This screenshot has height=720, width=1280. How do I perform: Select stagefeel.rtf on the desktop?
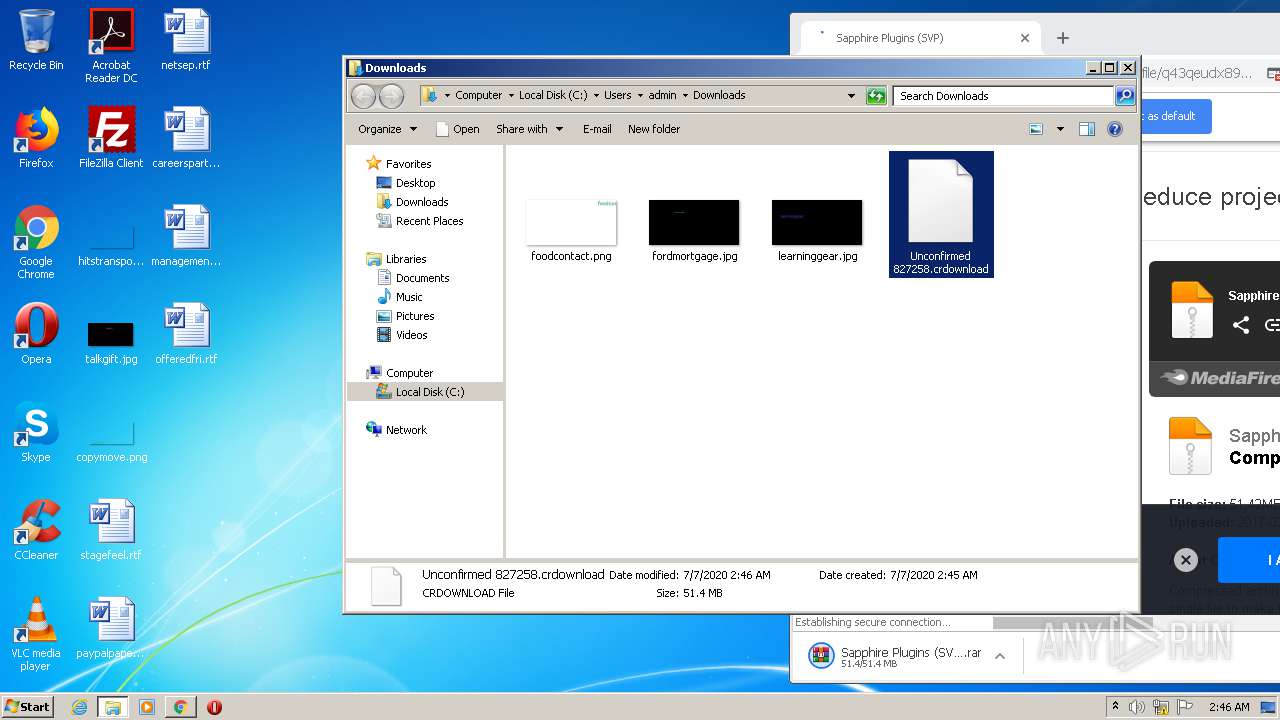coord(111,530)
